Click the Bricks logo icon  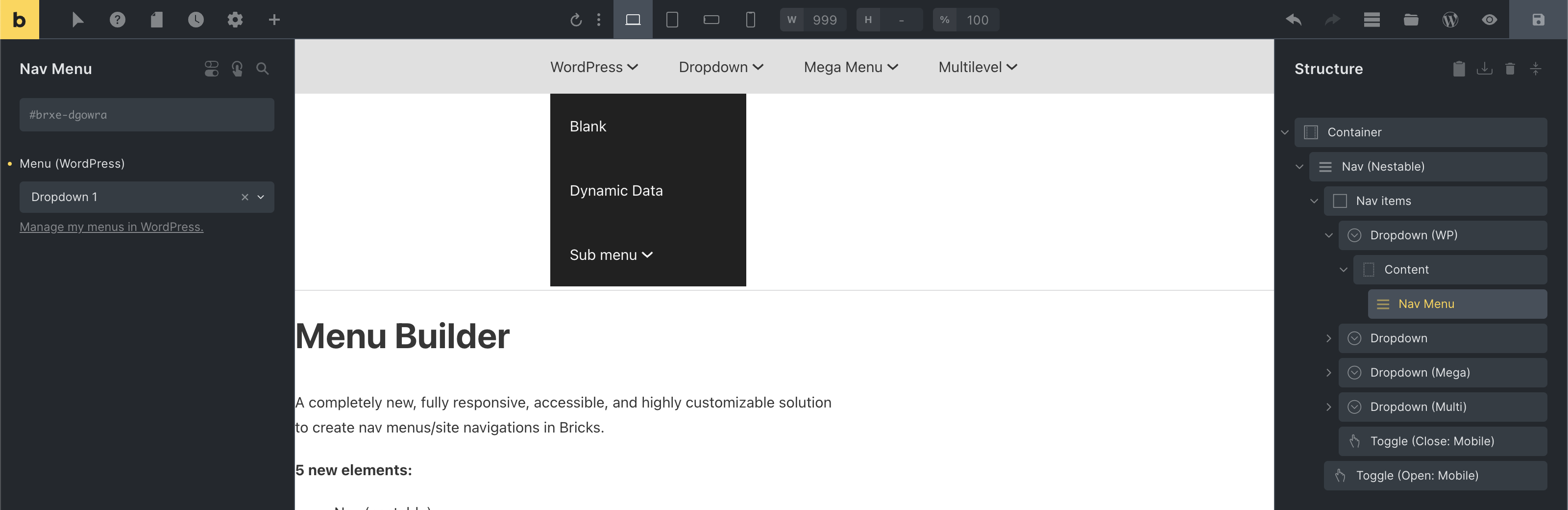coord(20,20)
